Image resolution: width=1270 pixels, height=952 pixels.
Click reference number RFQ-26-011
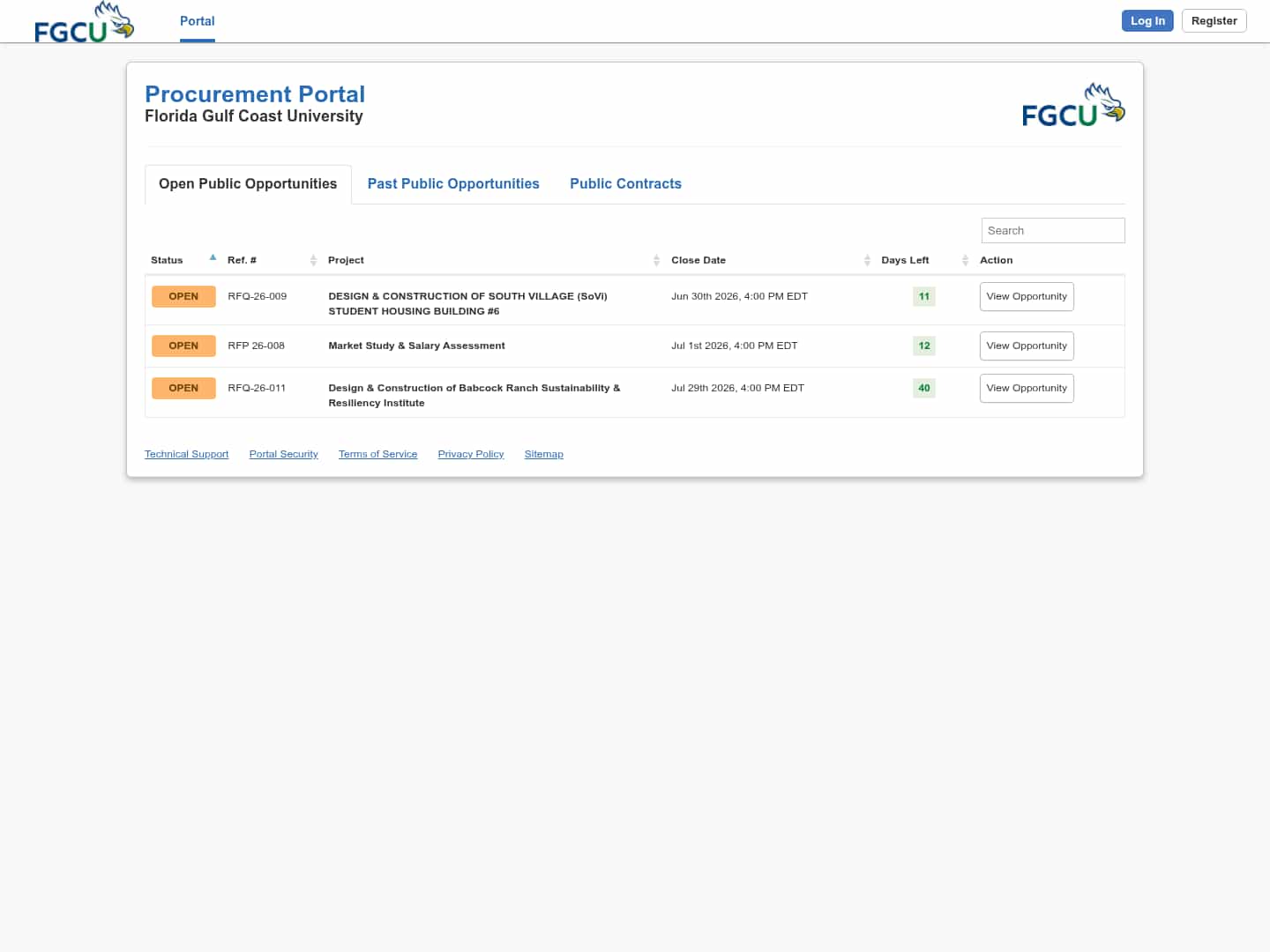257,389
